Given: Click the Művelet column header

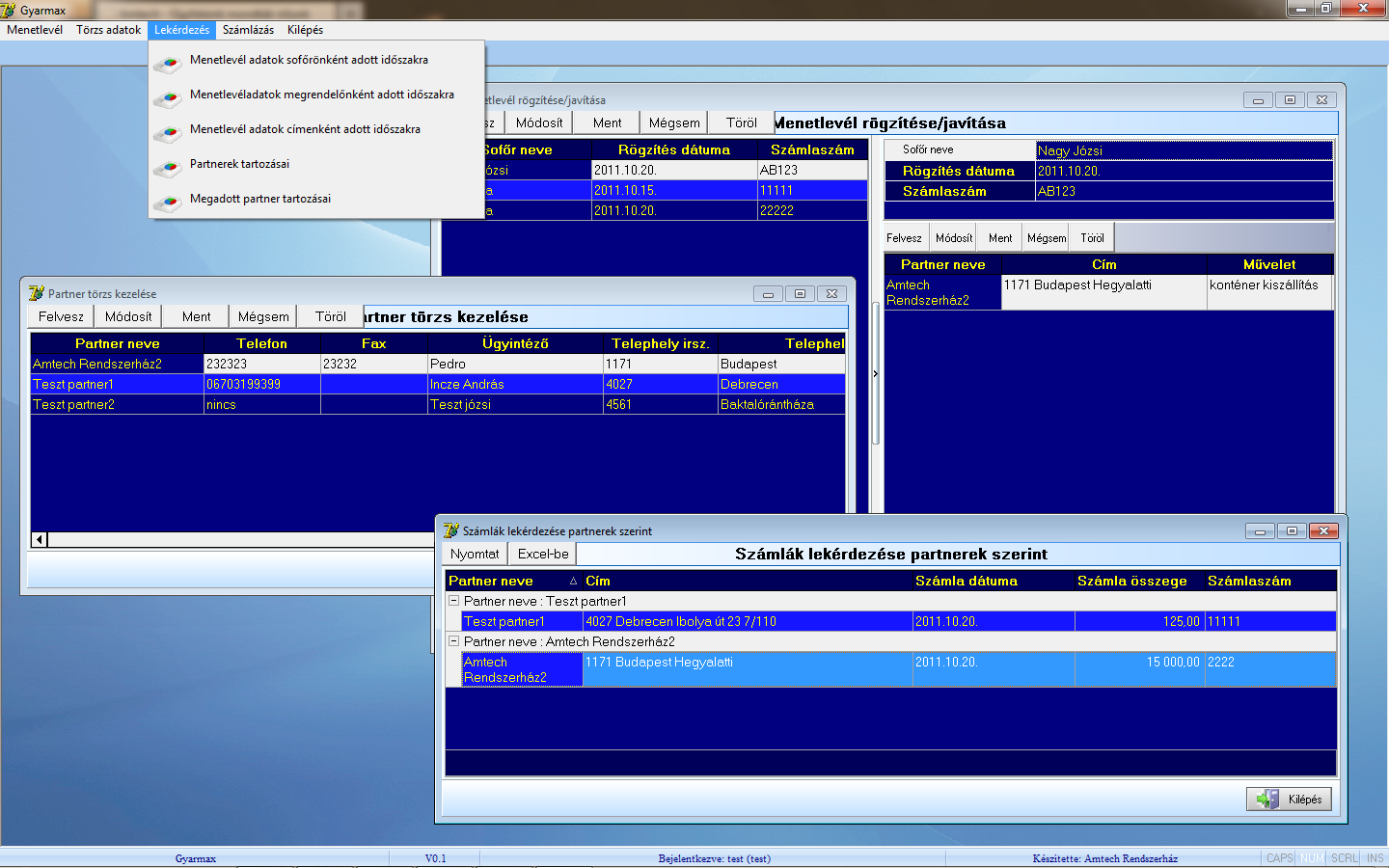Looking at the screenshot, I should (1269, 264).
